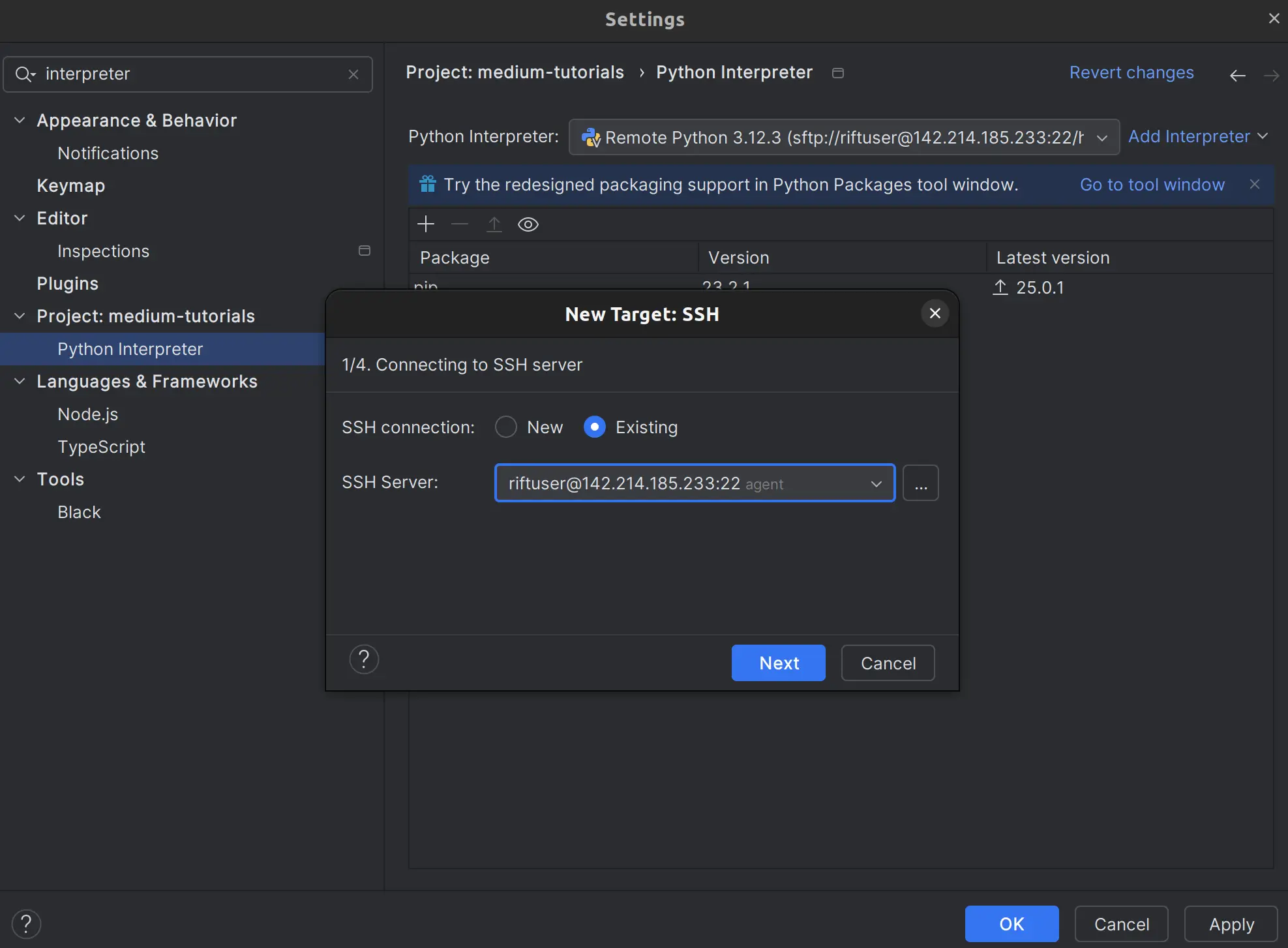1288x948 pixels.
Task: Open the Go to tool window link
Action: [1152, 185]
